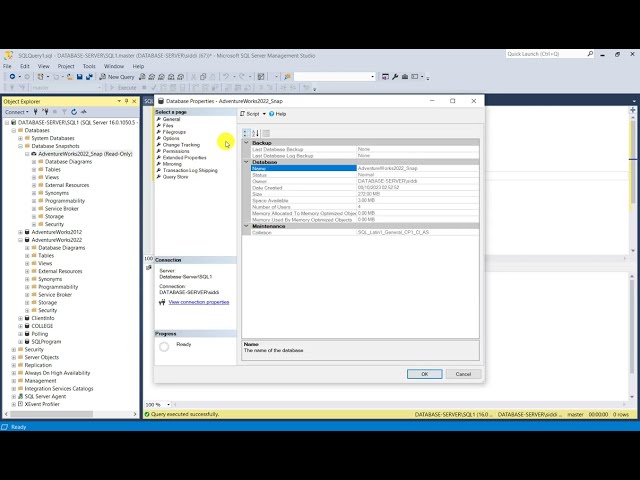Screen dimensions: 640x480
Task: Close the Object Explorer panel
Action: pos(134,101)
